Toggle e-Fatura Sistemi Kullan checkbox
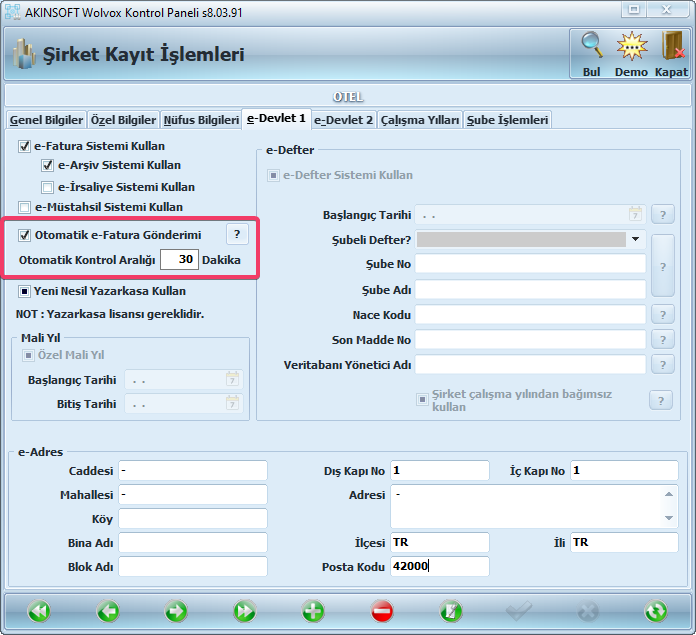This screenshot has height=635, width=696. click(x=24, y=146)
